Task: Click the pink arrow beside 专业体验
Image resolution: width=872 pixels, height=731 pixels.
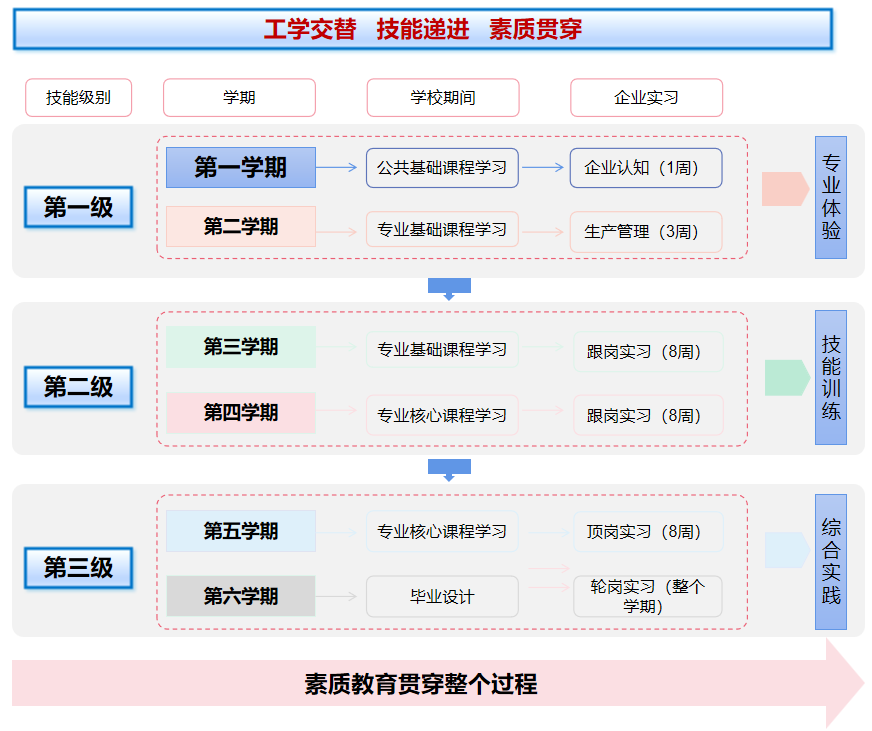Action: (784, 189)
